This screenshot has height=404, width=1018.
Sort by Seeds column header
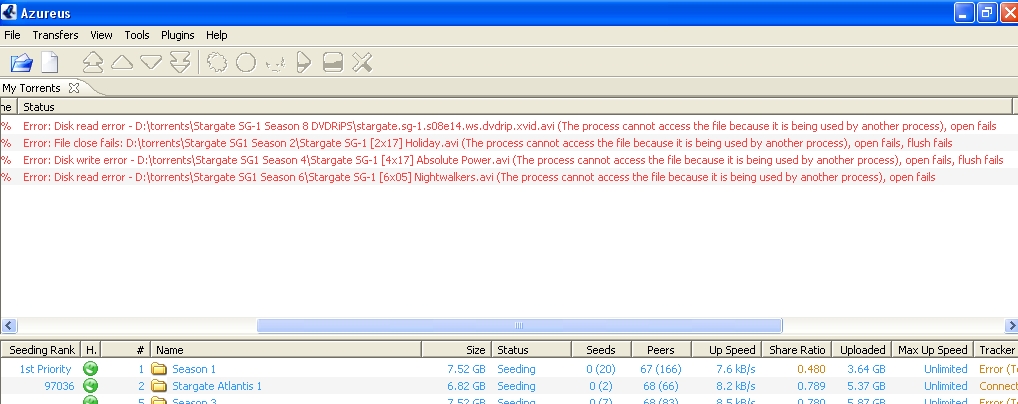[x=601, y=349]
